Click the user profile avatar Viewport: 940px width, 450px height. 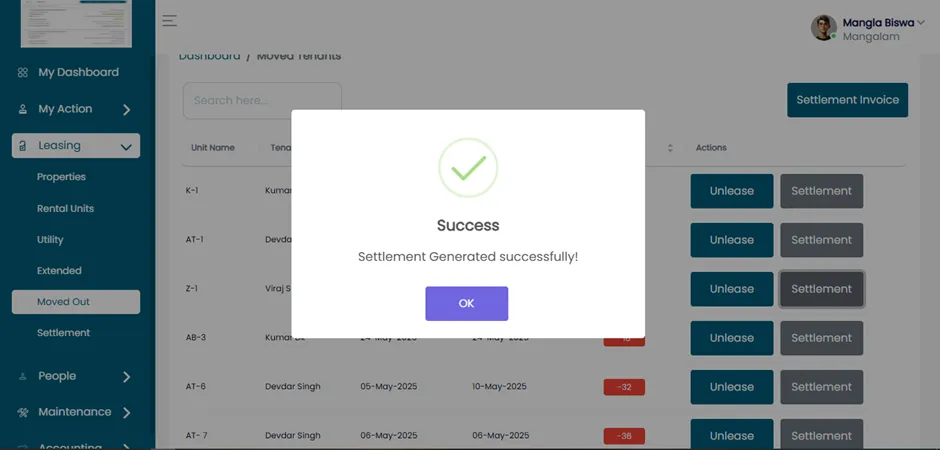(824, 28)
